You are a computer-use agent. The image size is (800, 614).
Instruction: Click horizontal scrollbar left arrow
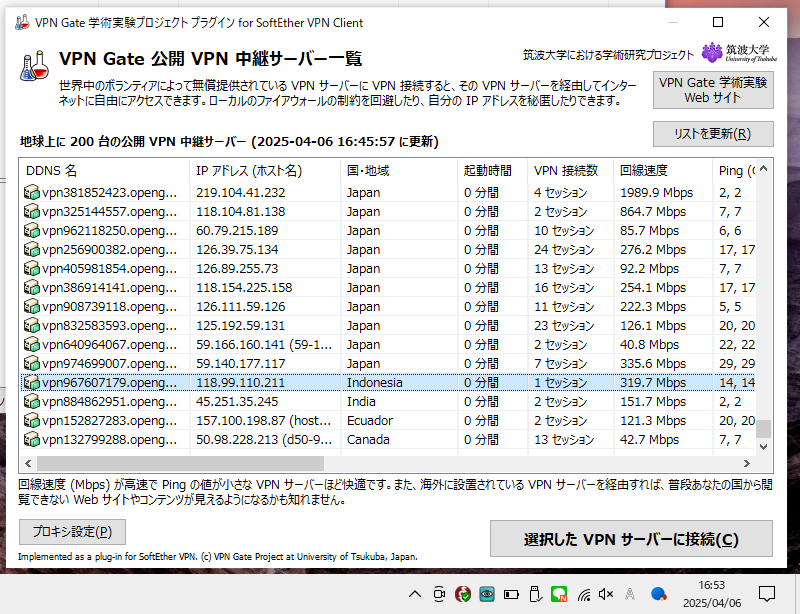28,463
